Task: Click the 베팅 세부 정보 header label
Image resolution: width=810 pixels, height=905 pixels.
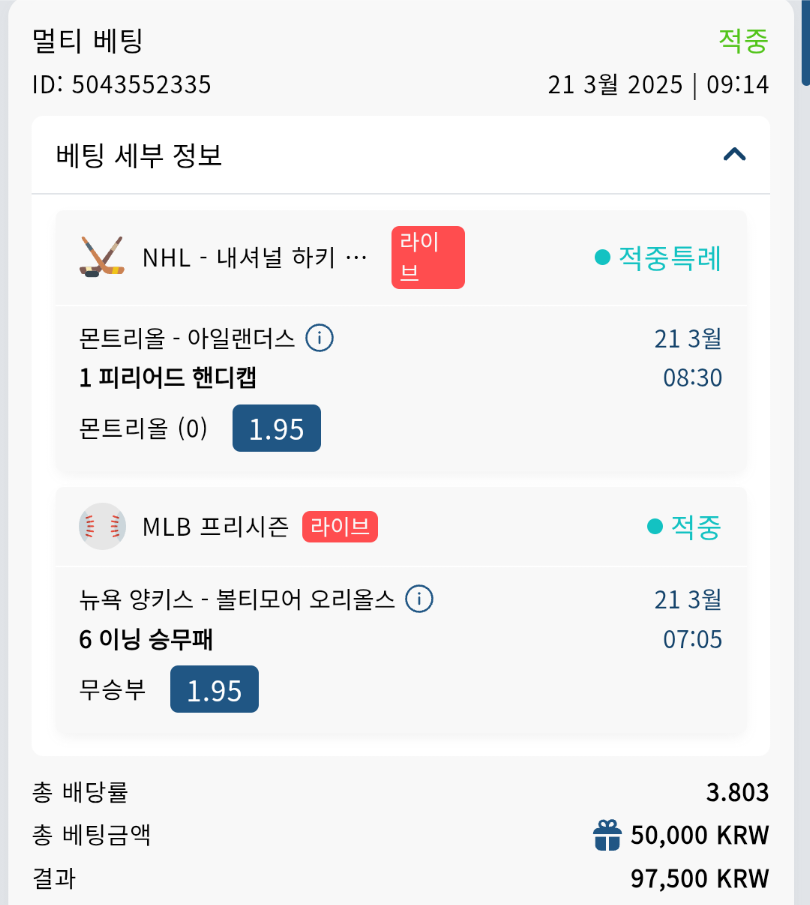Action: pyautogui.click(x=139, y=155)
